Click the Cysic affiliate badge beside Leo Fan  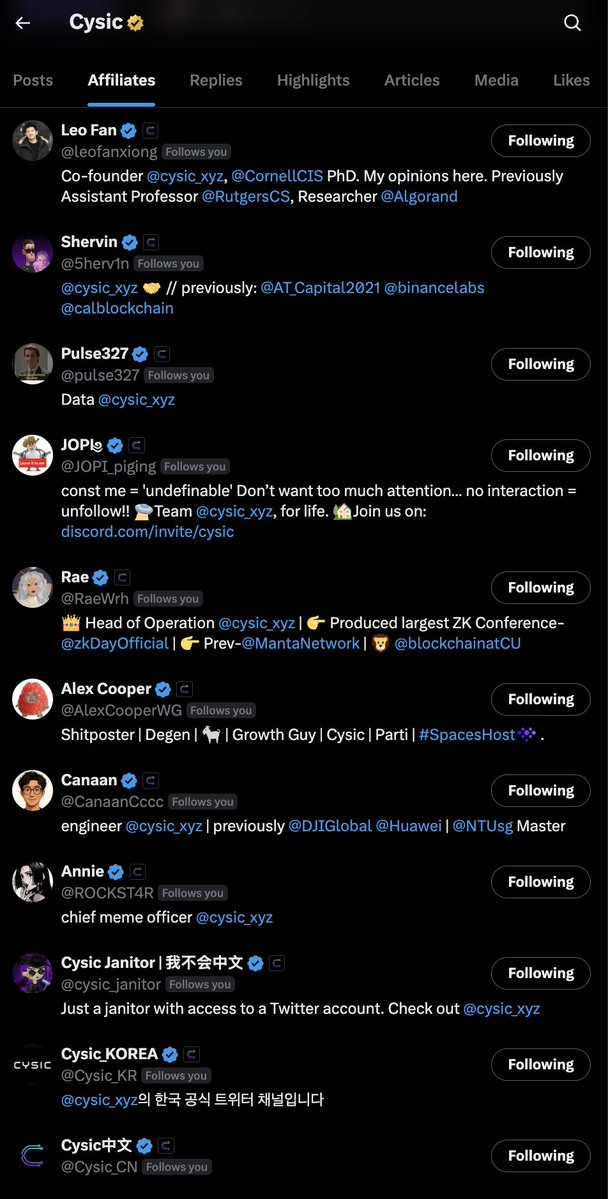[150, 130]
